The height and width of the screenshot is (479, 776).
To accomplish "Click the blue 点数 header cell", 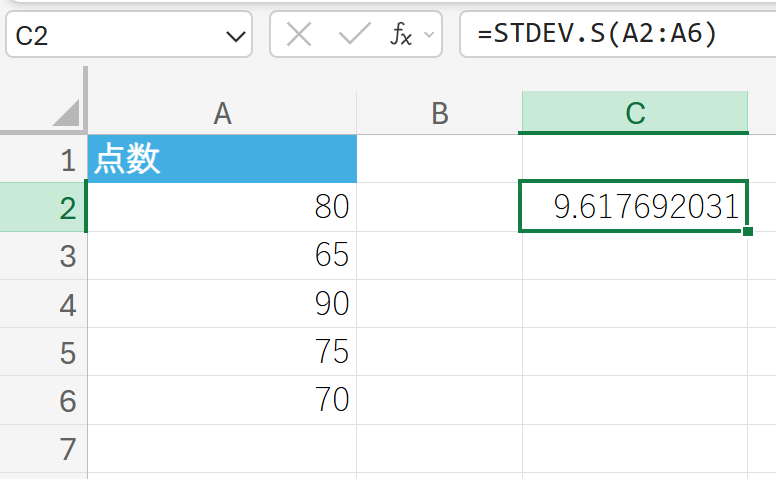I will point(222,160).
